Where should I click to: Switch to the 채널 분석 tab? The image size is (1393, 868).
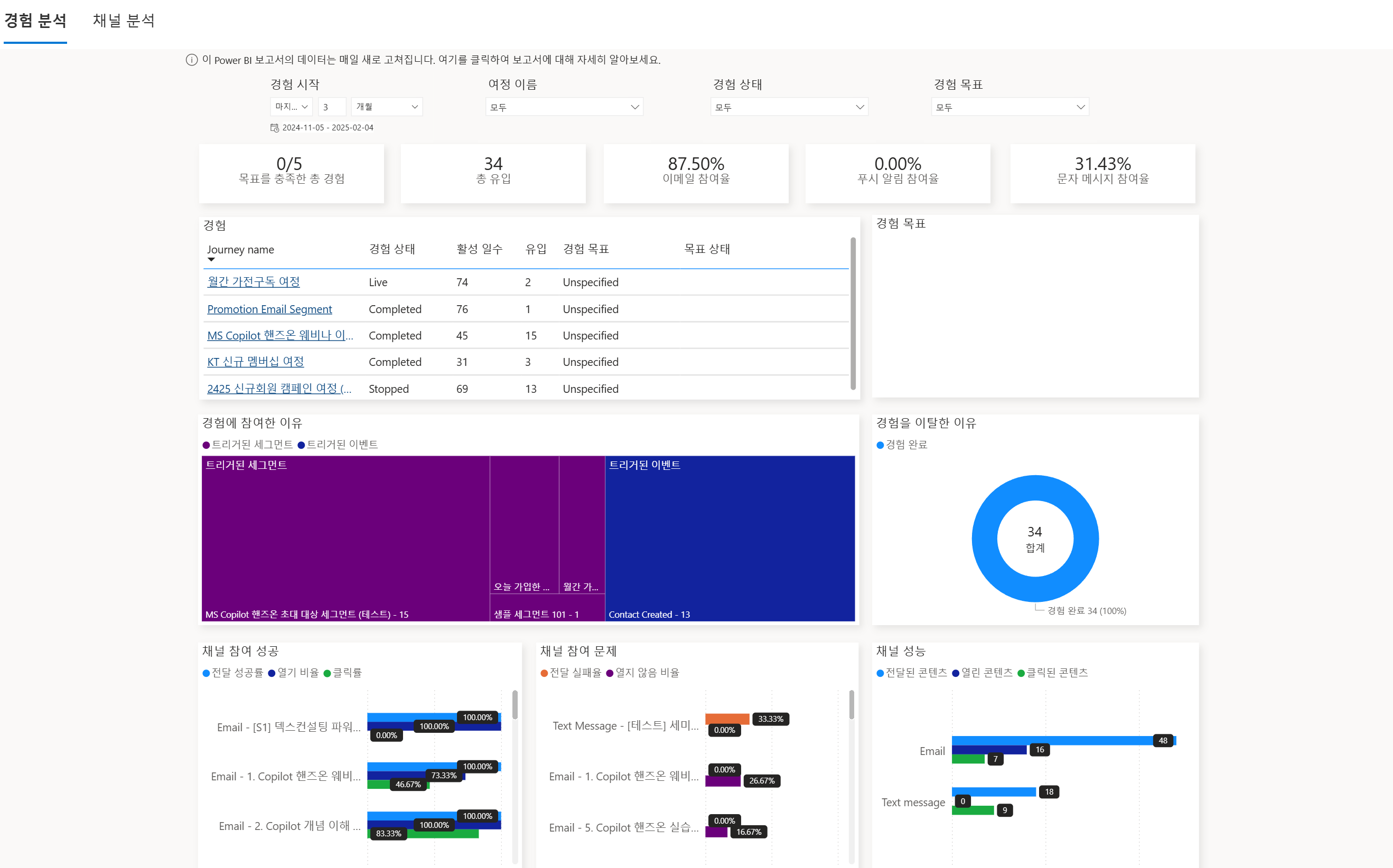point(124,21)
